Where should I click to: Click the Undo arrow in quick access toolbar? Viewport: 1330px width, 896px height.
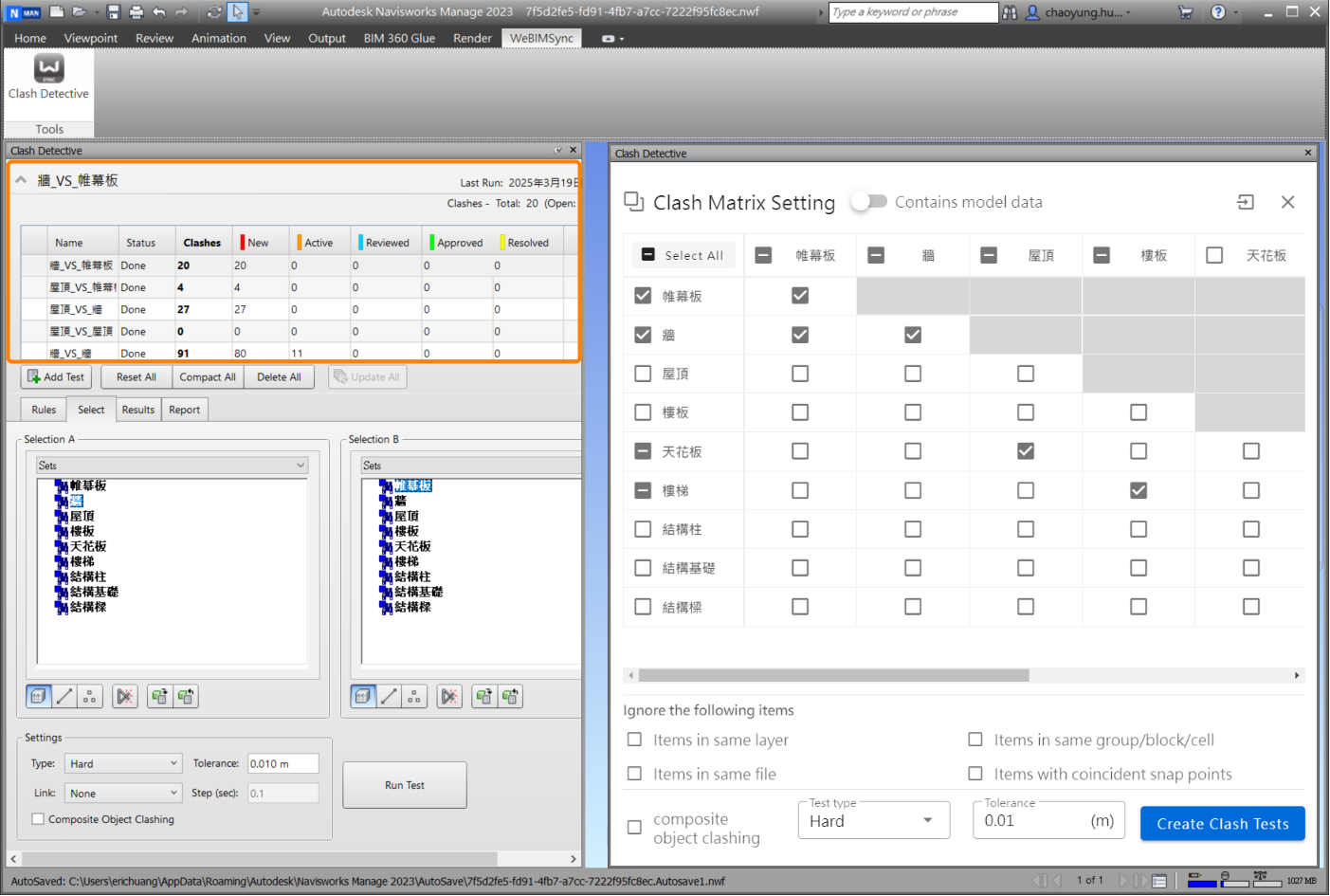tap(159, 11)
